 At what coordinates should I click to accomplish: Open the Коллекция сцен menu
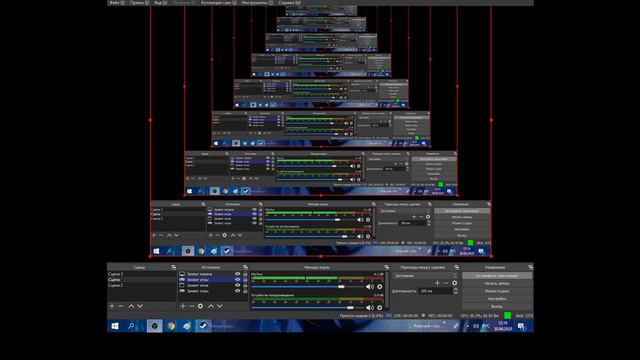[x=218, y=2]
